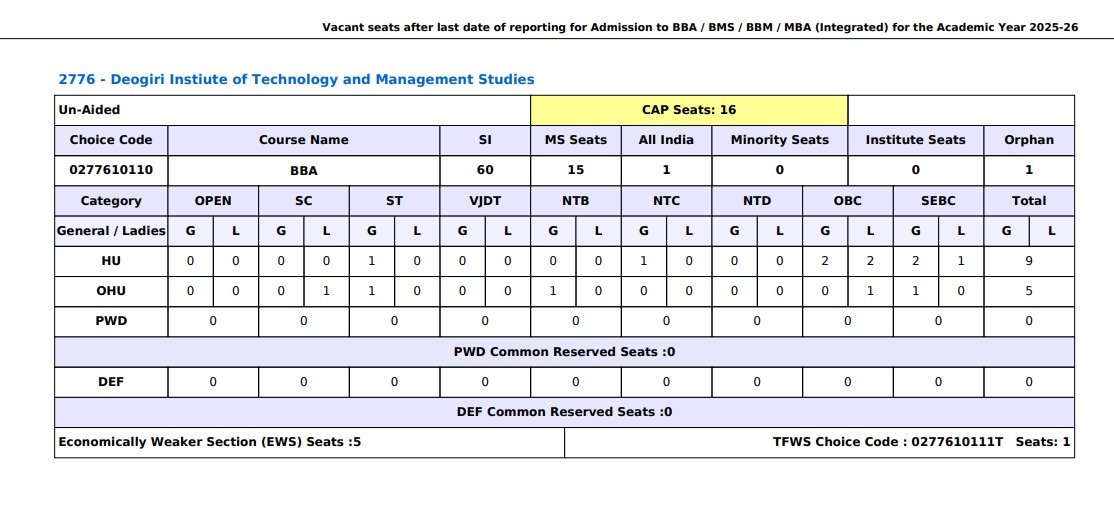Select the General / Ladies row label
1114x517 pixels.
111,231
